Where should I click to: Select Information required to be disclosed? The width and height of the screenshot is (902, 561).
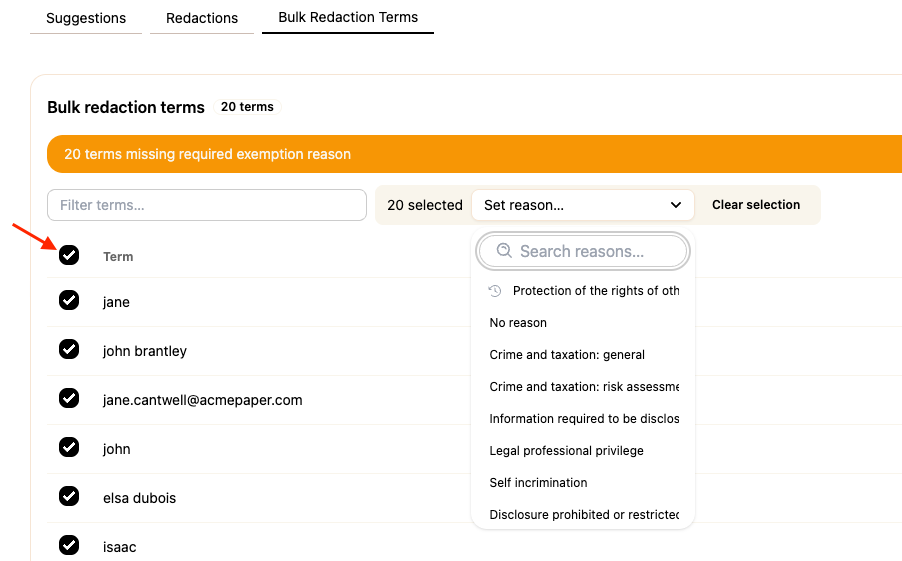pyautogui.click(x=584, y=419)
